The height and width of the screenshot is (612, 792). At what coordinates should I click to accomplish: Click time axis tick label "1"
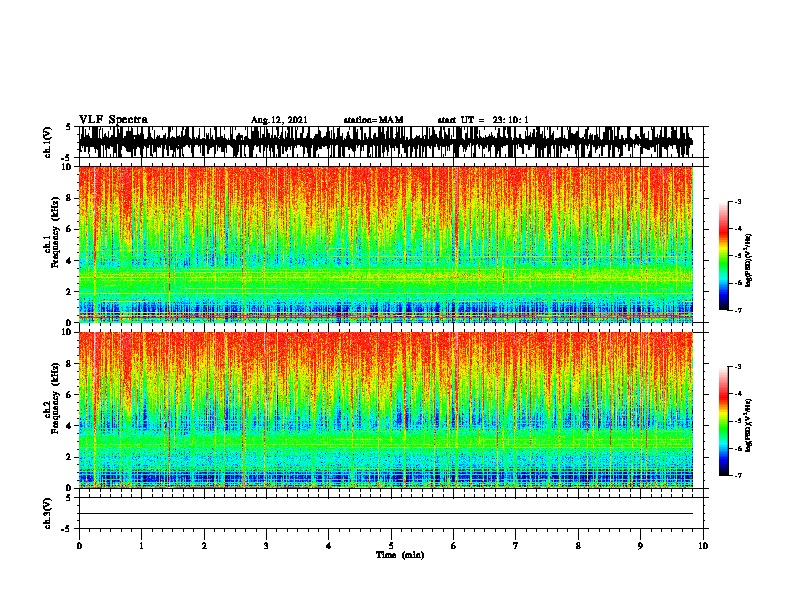tap(142, 545)
